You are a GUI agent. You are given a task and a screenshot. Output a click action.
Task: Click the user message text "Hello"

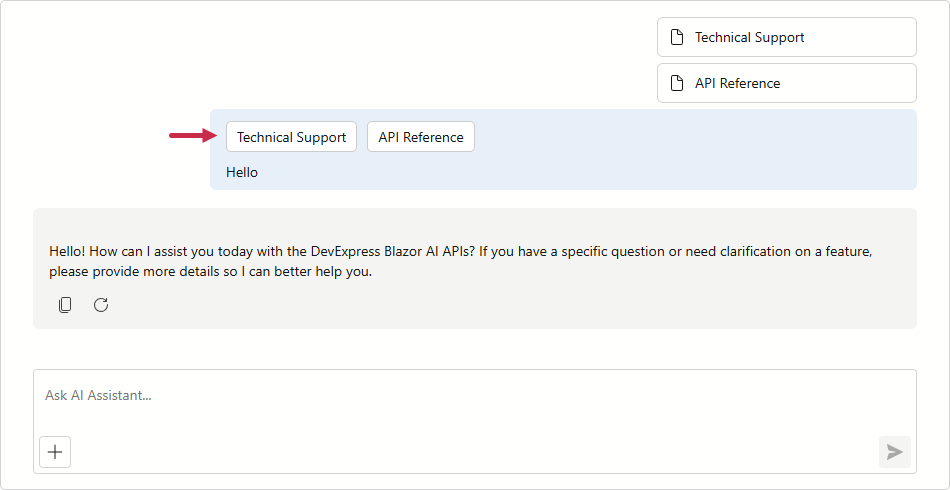[242, 173]
